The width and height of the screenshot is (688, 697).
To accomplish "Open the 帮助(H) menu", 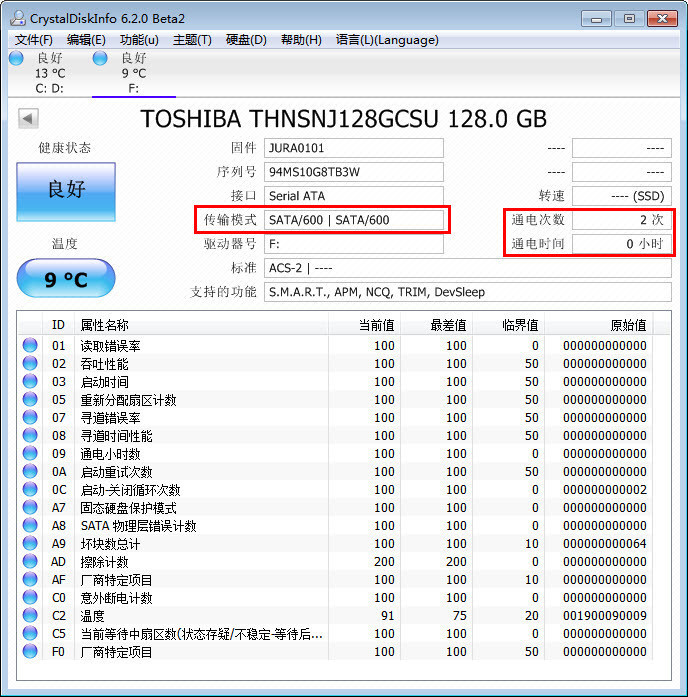I will (x=301, y=40).
